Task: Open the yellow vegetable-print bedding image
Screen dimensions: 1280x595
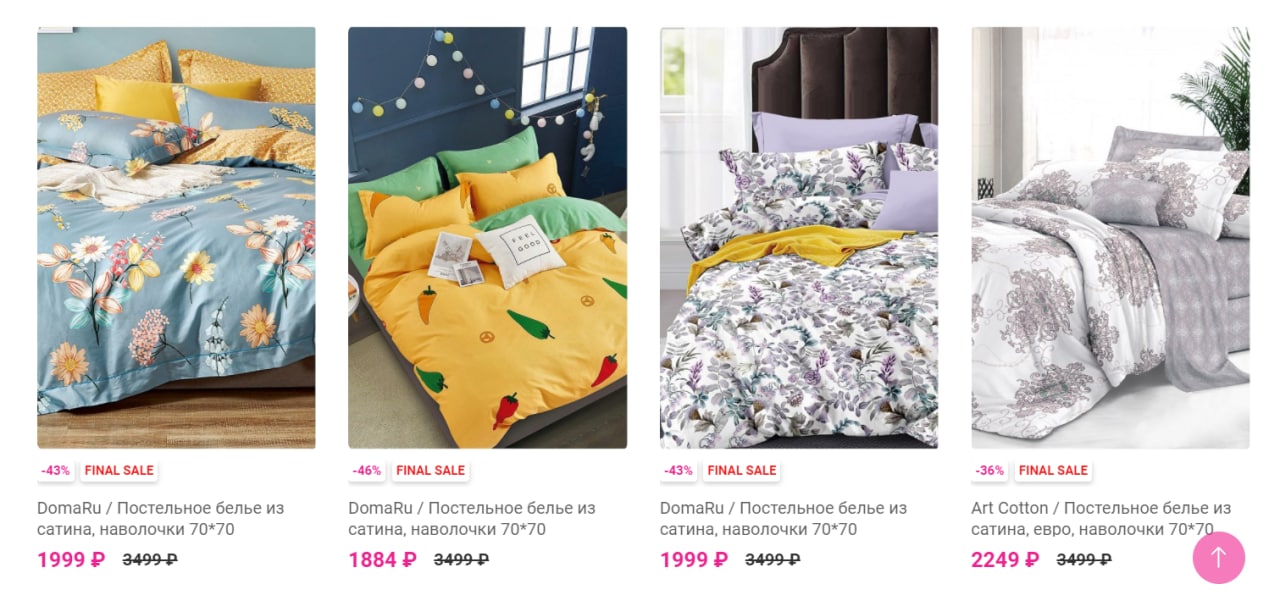Action: coord(487,237)
